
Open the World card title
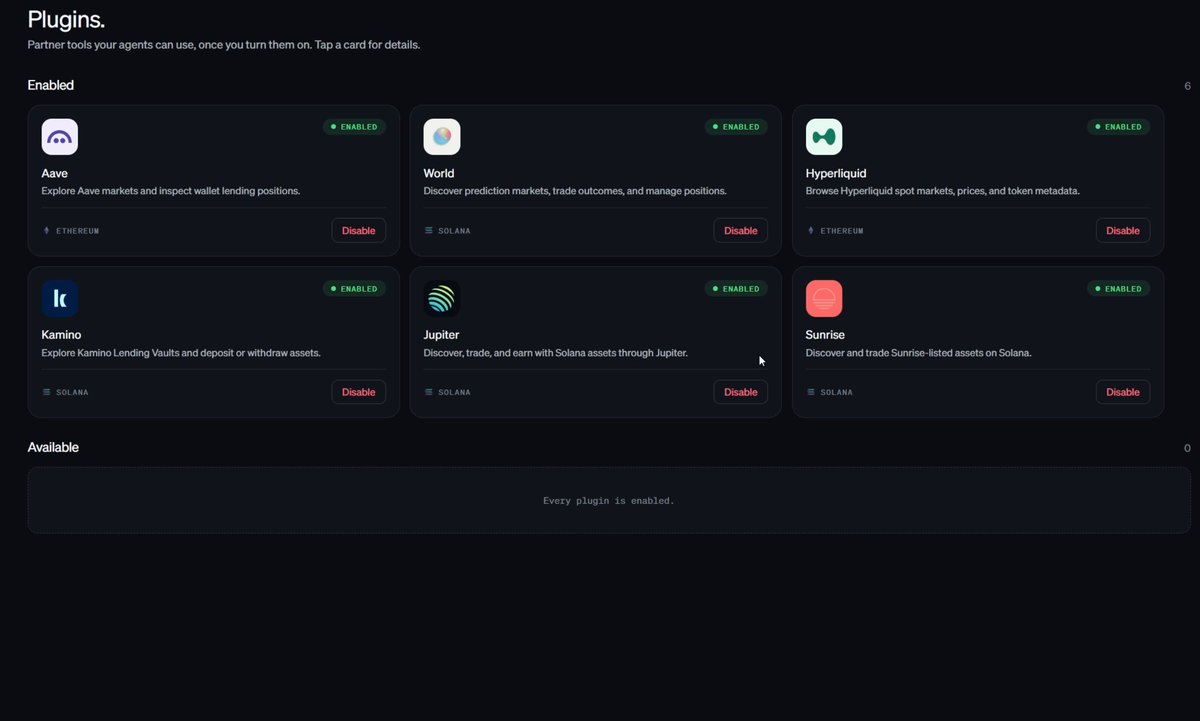tap(439, 173)
